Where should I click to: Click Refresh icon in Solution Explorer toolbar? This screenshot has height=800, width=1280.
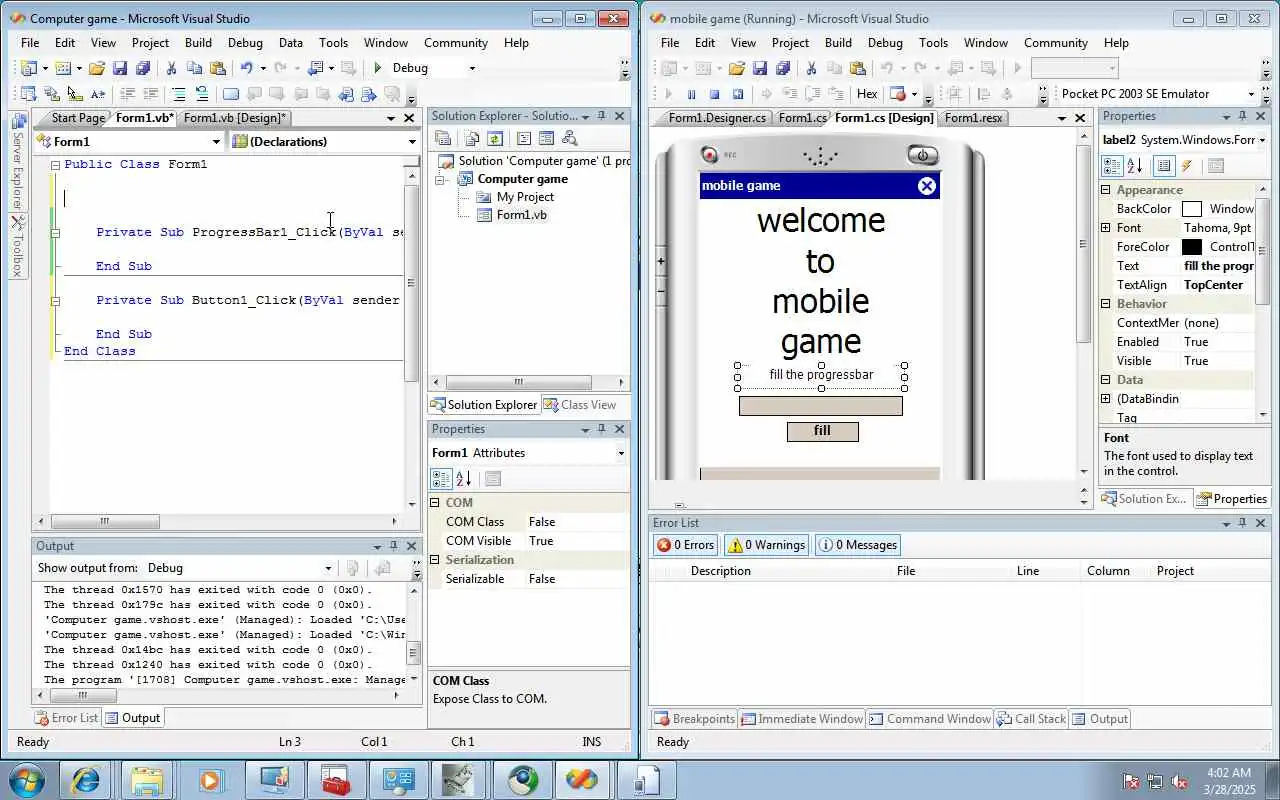495,139
